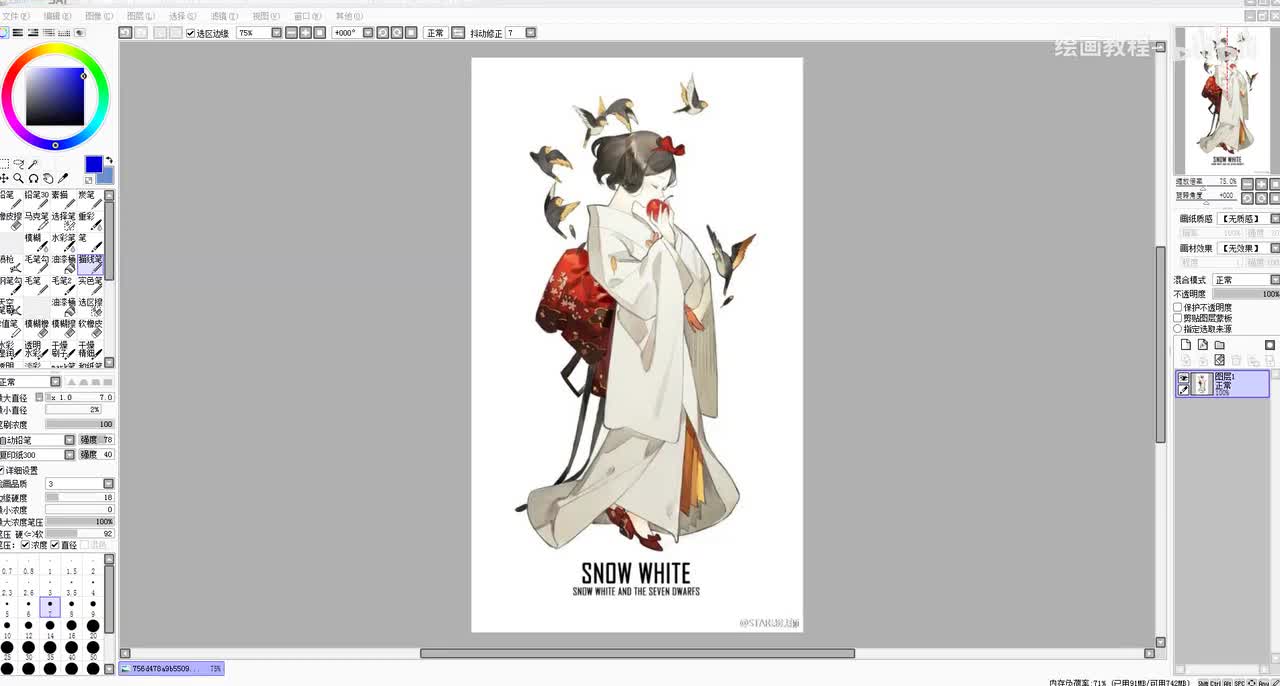This screenshot has width=1280, height=686.
Task: Toggle the color wheel panel display
Action: pos(3,32)
